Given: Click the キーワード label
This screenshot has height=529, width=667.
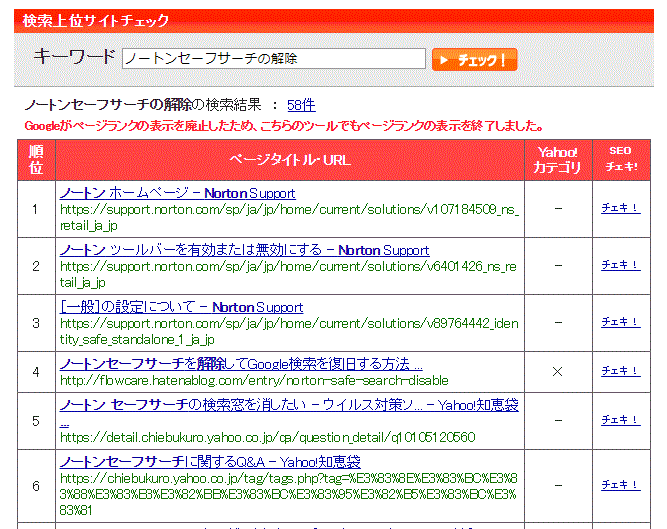Looking at the screenshot, I should click(x=74, y=57).
